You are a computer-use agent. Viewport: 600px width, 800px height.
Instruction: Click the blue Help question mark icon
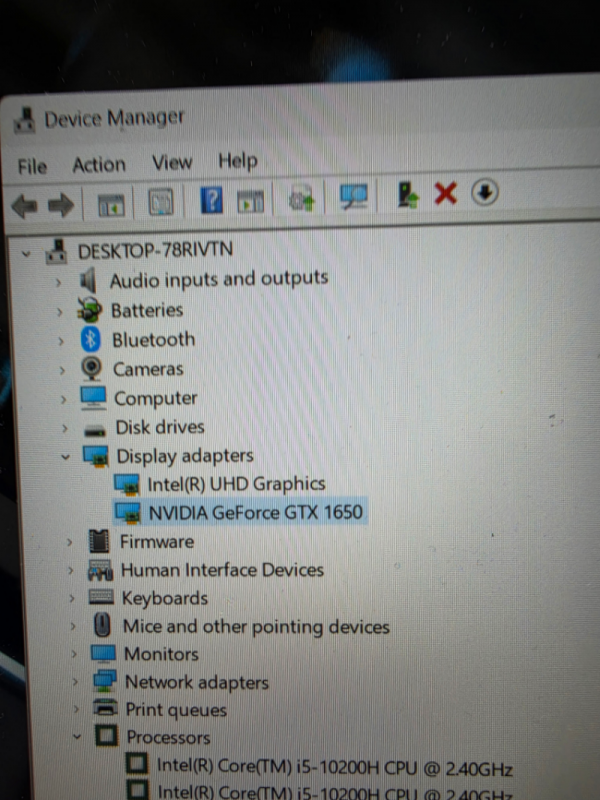click(x=211, y=199)
